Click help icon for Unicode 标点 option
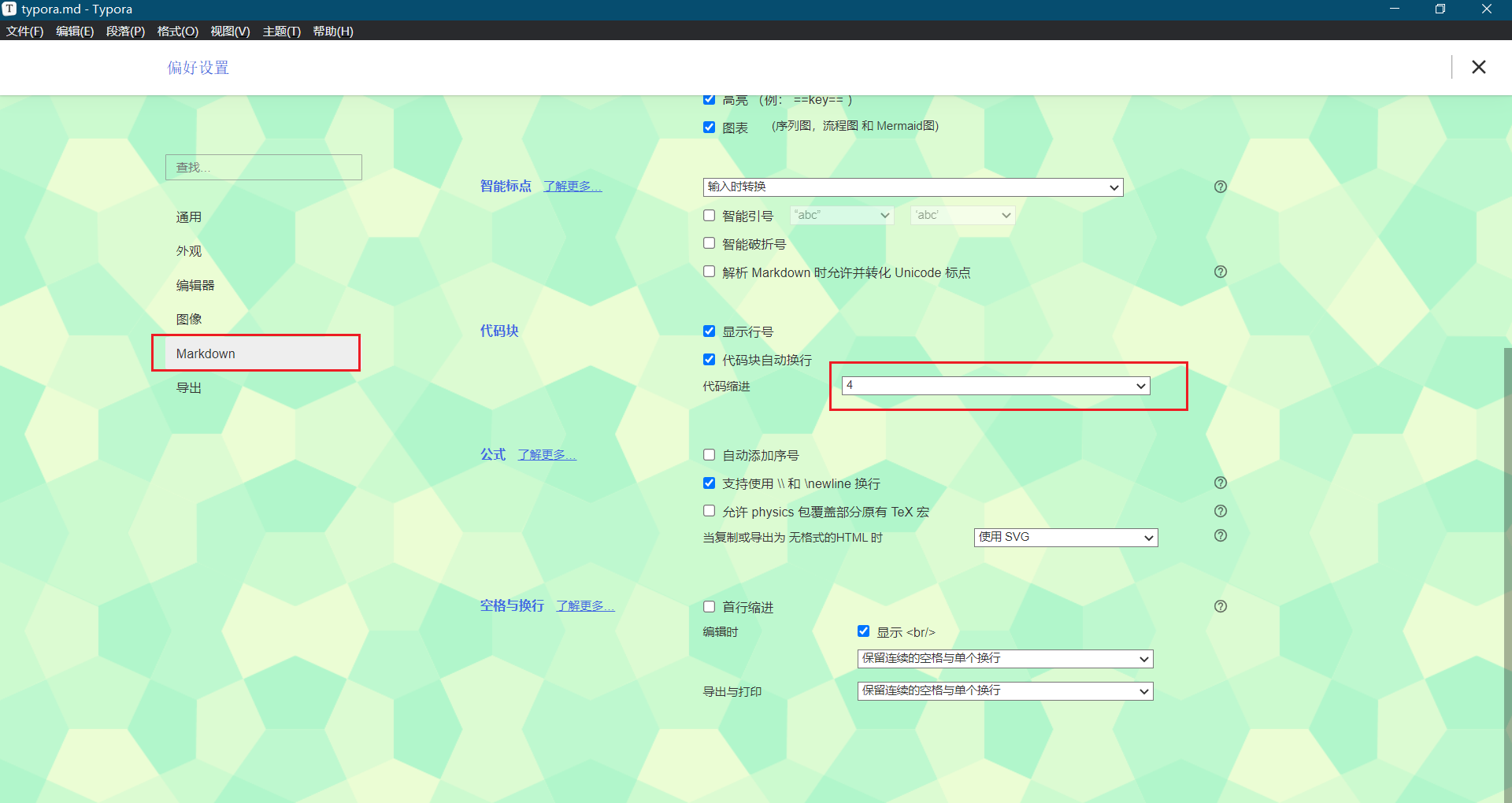 tap(1221, 272)
